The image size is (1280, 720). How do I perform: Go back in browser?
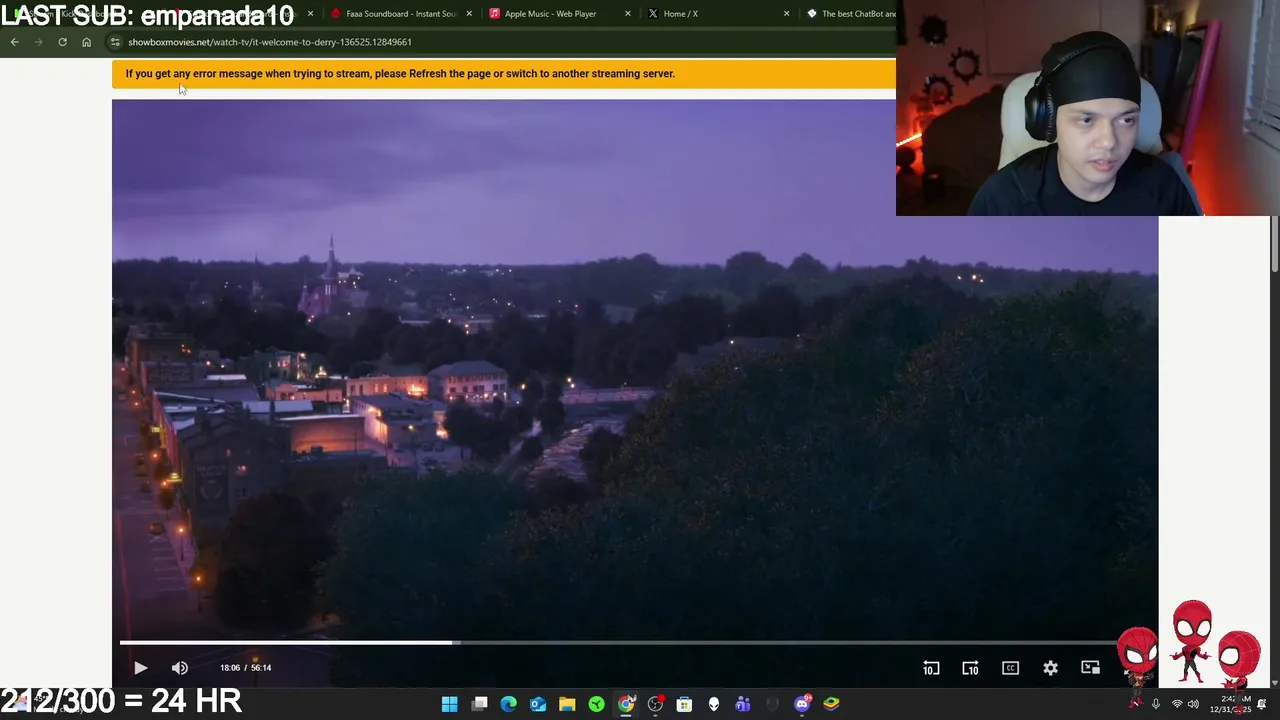click(14, 42)
